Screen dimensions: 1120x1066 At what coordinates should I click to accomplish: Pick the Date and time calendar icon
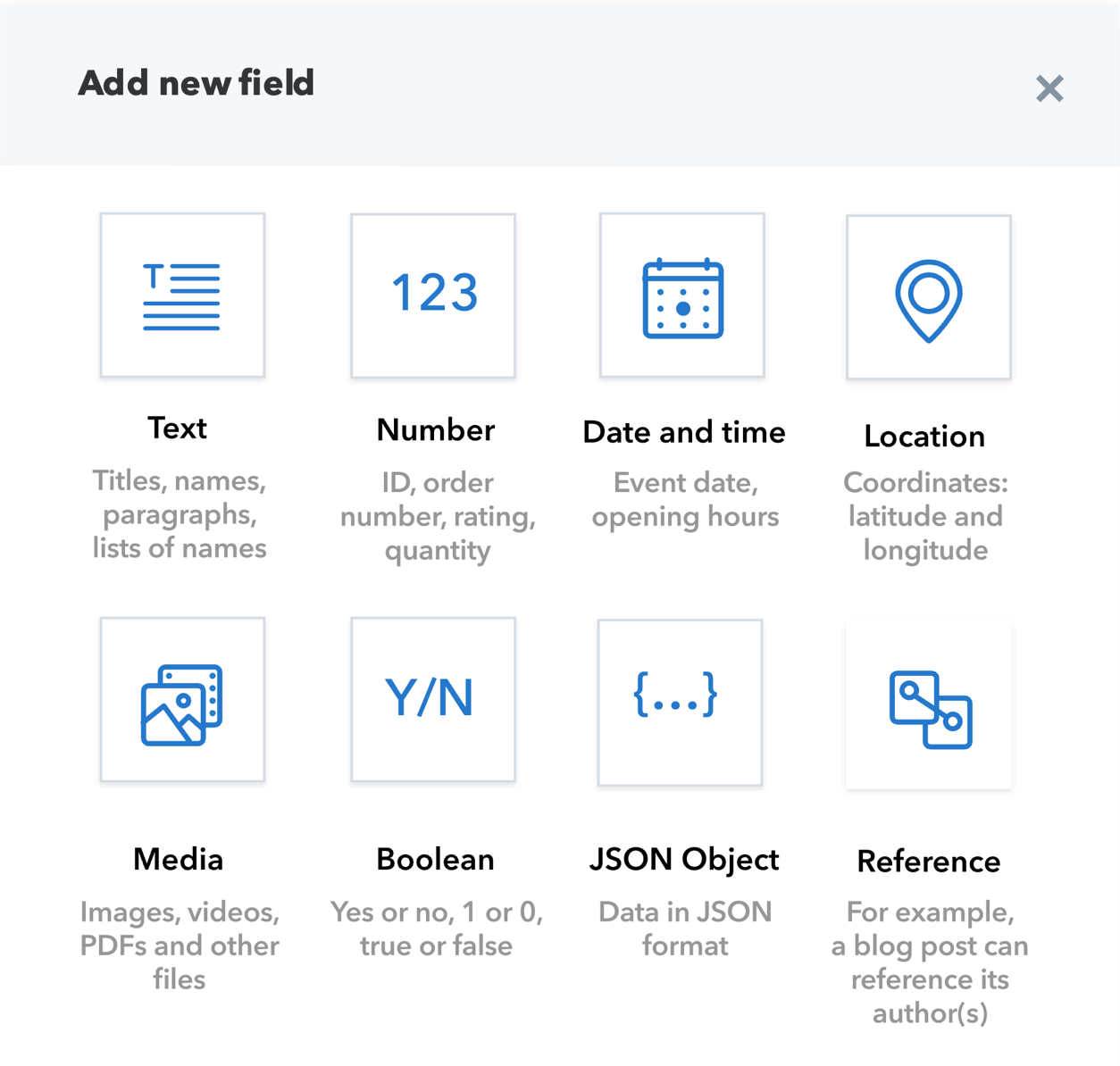pos(682,296)
